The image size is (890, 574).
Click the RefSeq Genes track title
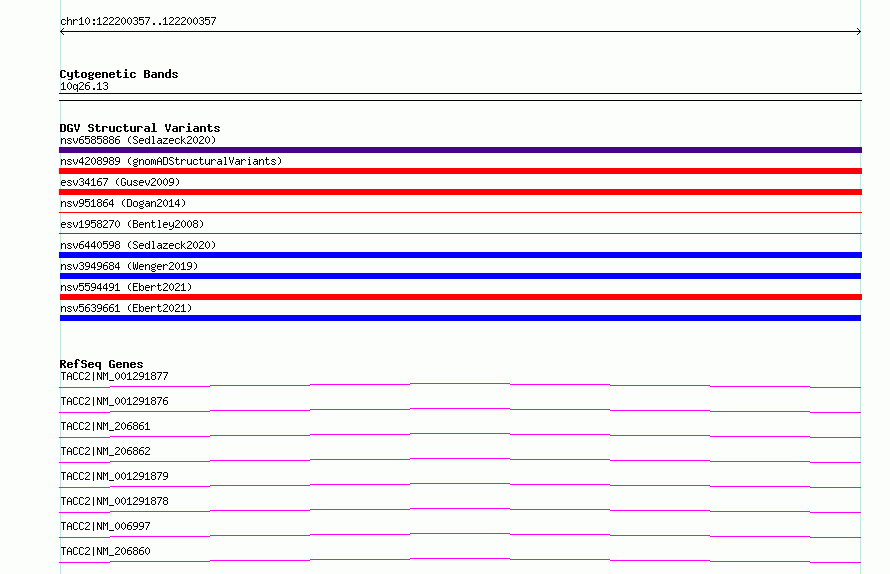click(101, 364)
